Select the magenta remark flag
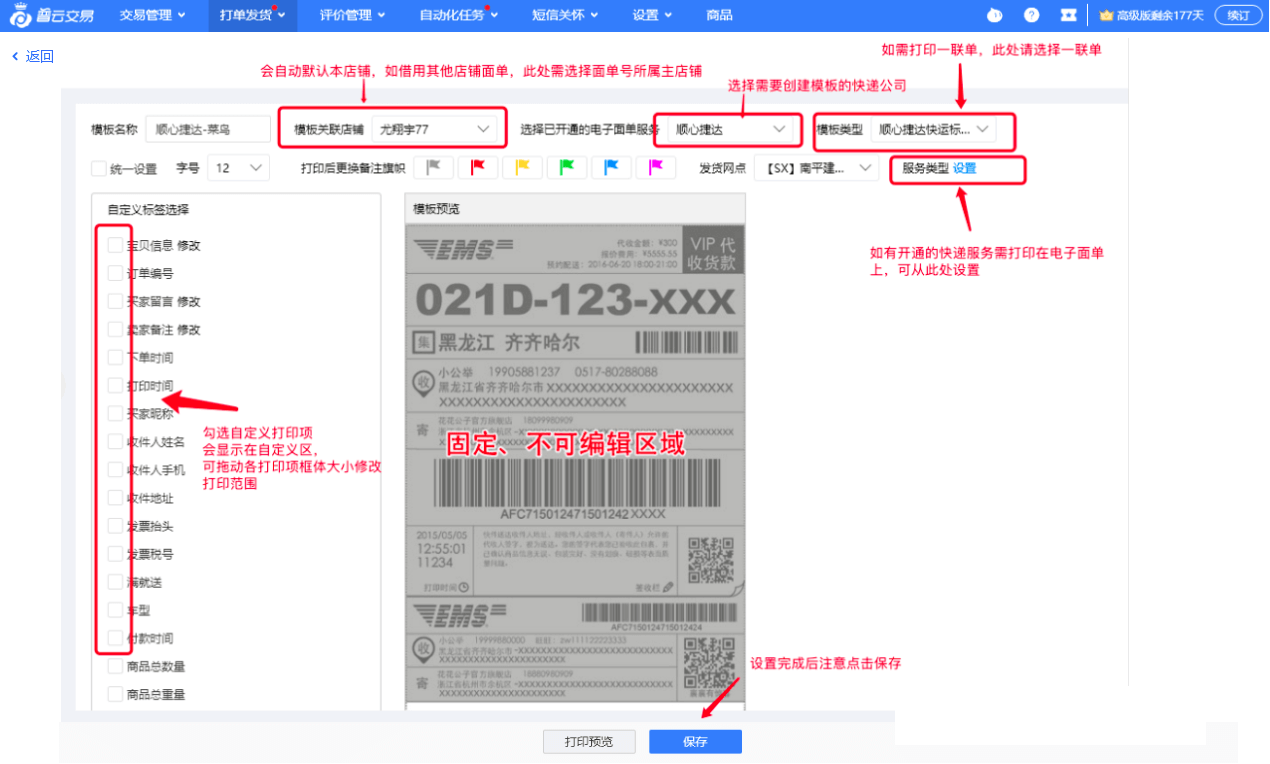 tap(655, 167)
